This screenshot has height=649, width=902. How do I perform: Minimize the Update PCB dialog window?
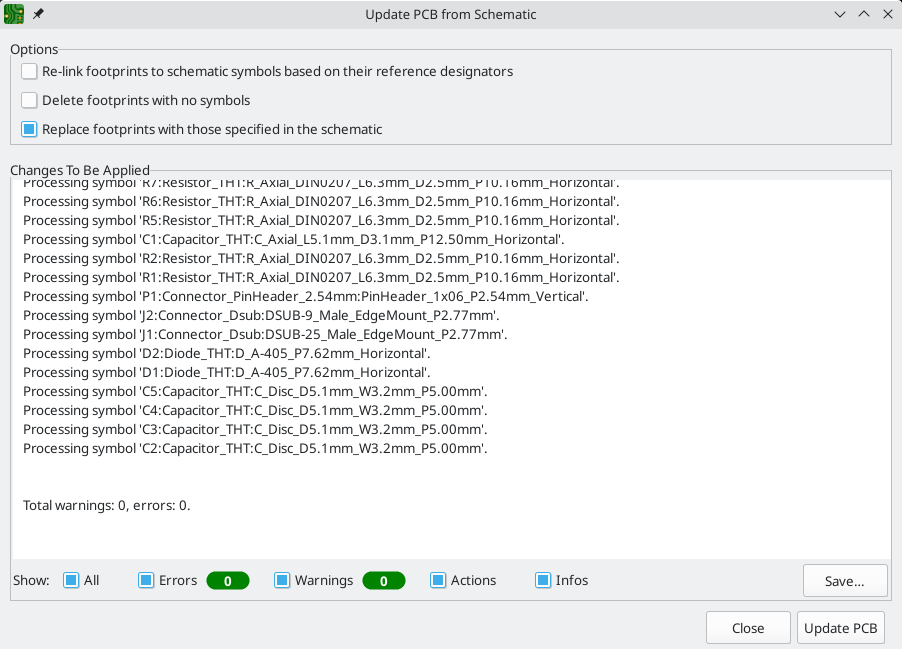click(839, 14)
